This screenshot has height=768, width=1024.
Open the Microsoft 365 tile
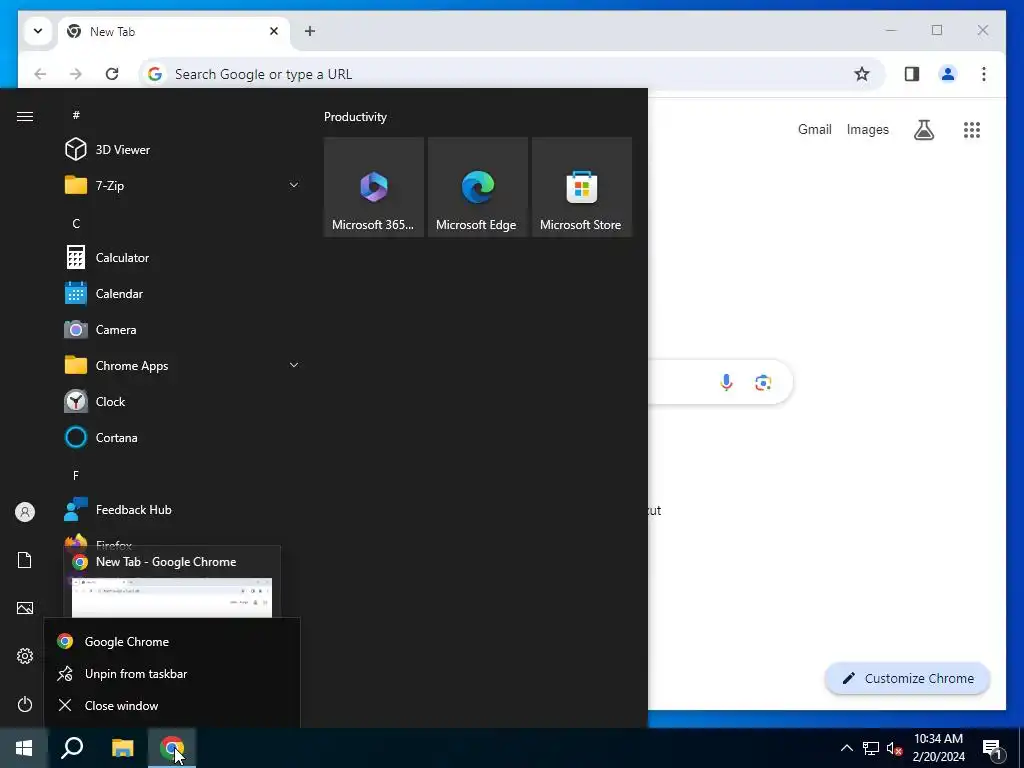(x=374, y=187)
